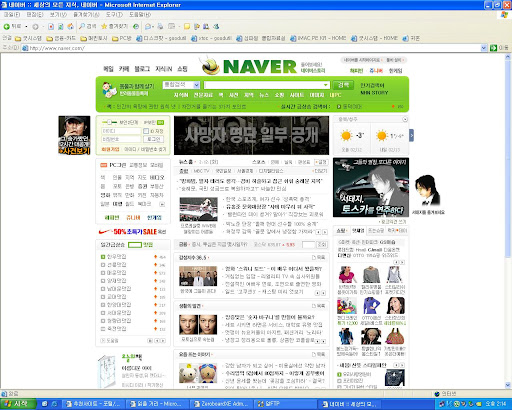Open the 사망자 명단 일부 공개 banner
The height and width of the screenshot is (410, 512).
251,135
